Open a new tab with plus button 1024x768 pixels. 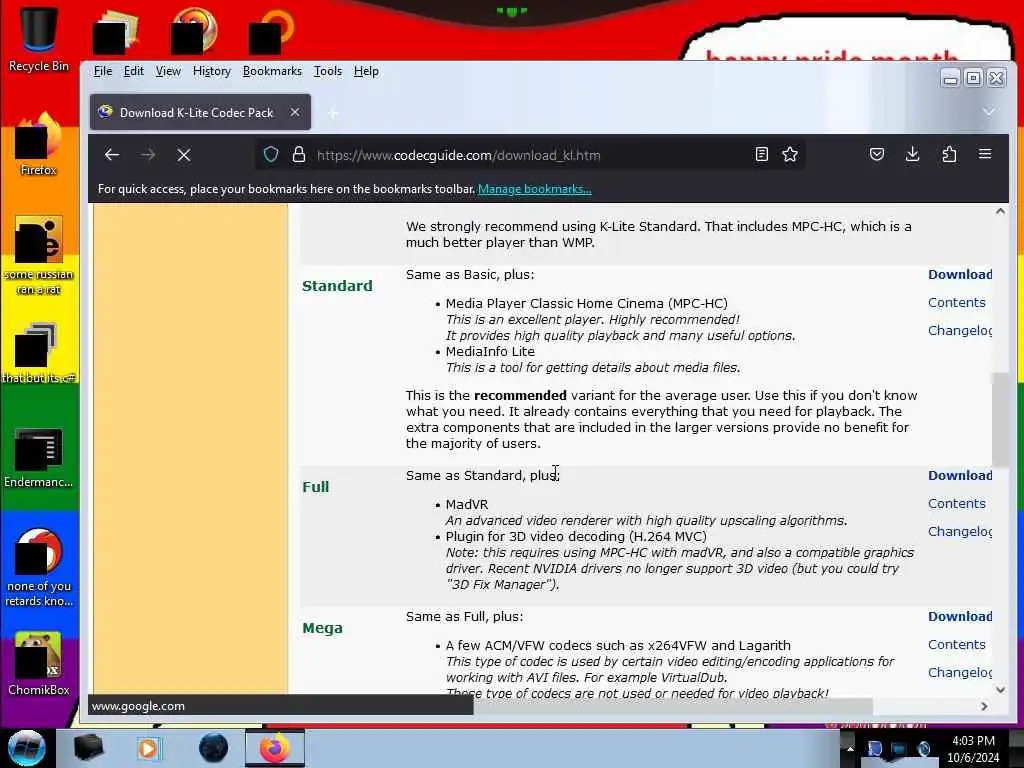pos(333,113)
